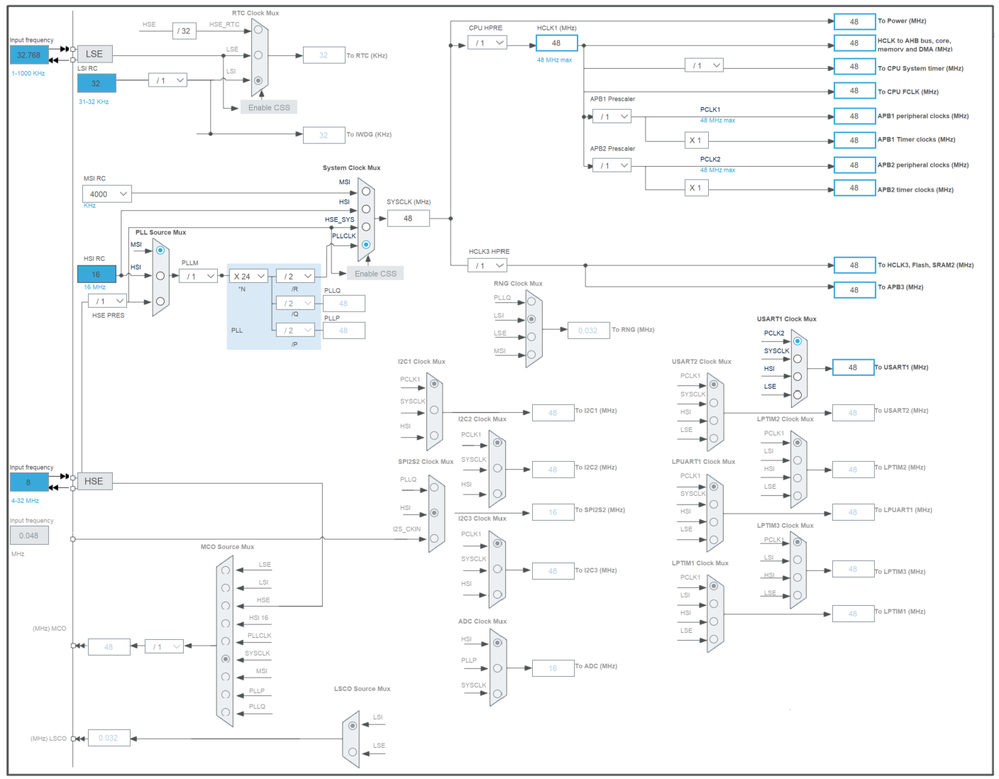Open the PLL X 24 multiplier dropdown

[x=248, y=276]
